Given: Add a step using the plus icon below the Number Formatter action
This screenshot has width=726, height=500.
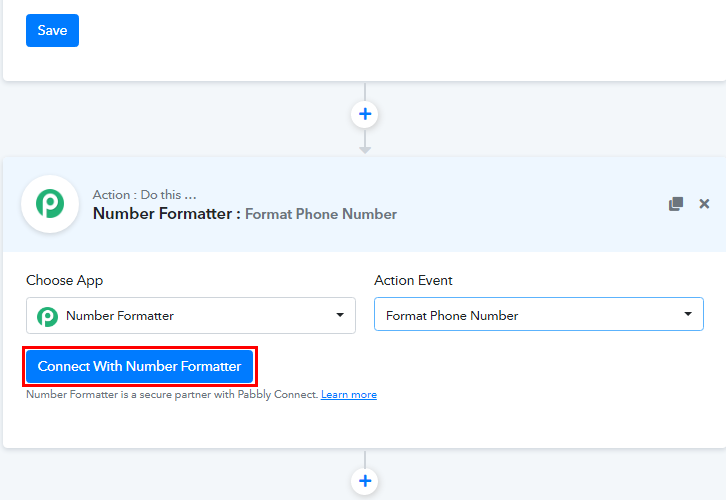Looking at the screenshot, I should [x=365, y=481].
